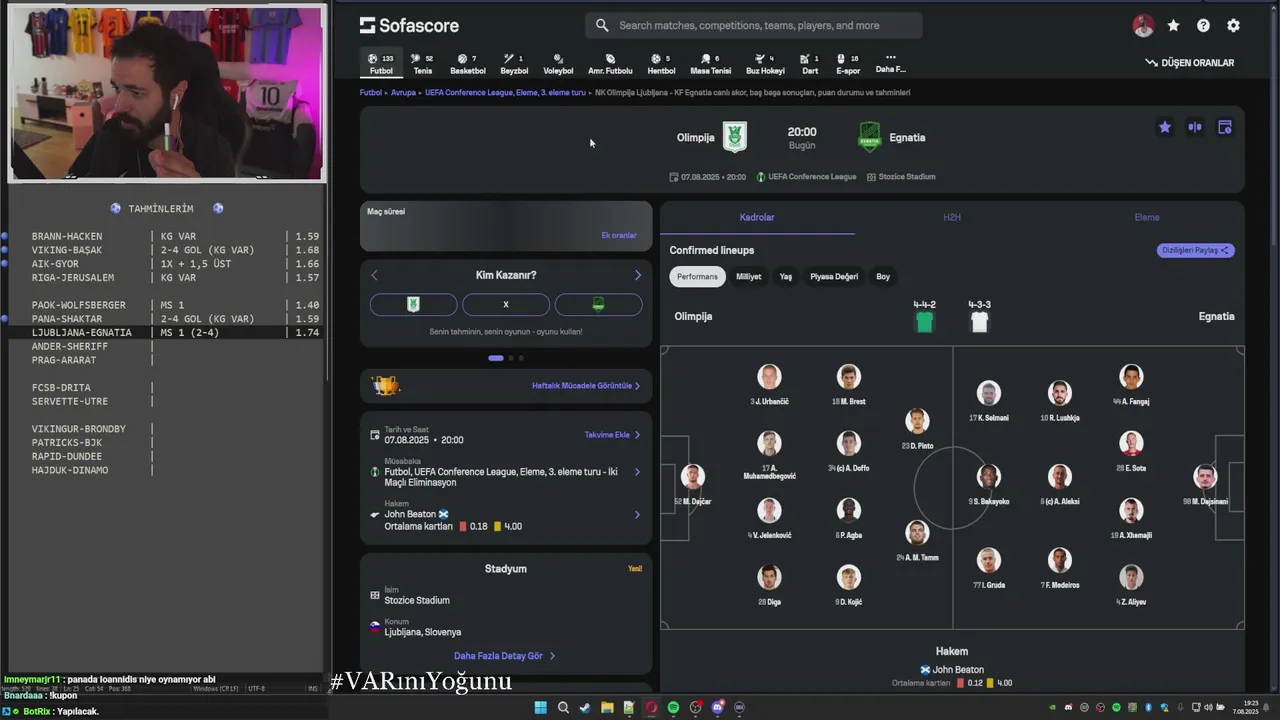This screenshot has width=1280, height=720.
Task: Open the user profile avatar
Action: coord(1143,26)
